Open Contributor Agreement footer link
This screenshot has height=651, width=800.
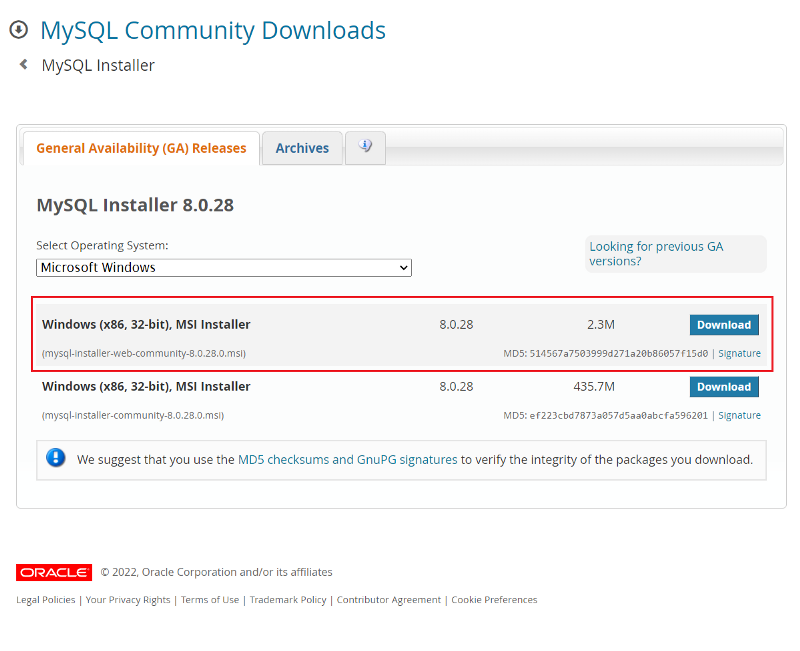pyautogui.click(x=388, y=599)
